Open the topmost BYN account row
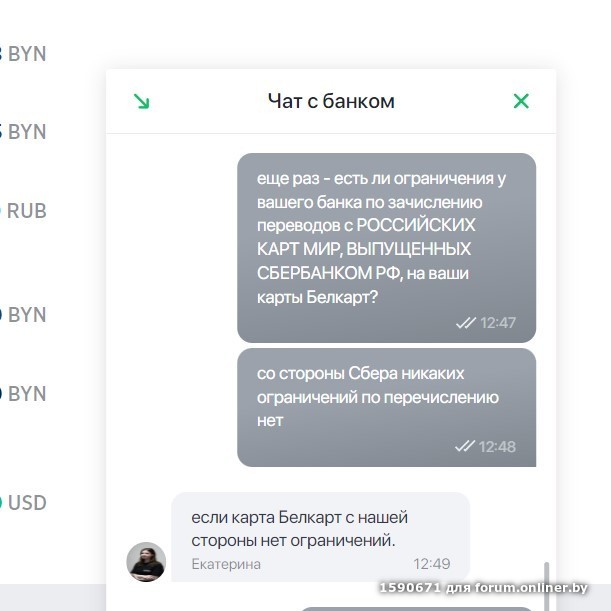The height and width of the screenshot is (611, 611). 24,53
